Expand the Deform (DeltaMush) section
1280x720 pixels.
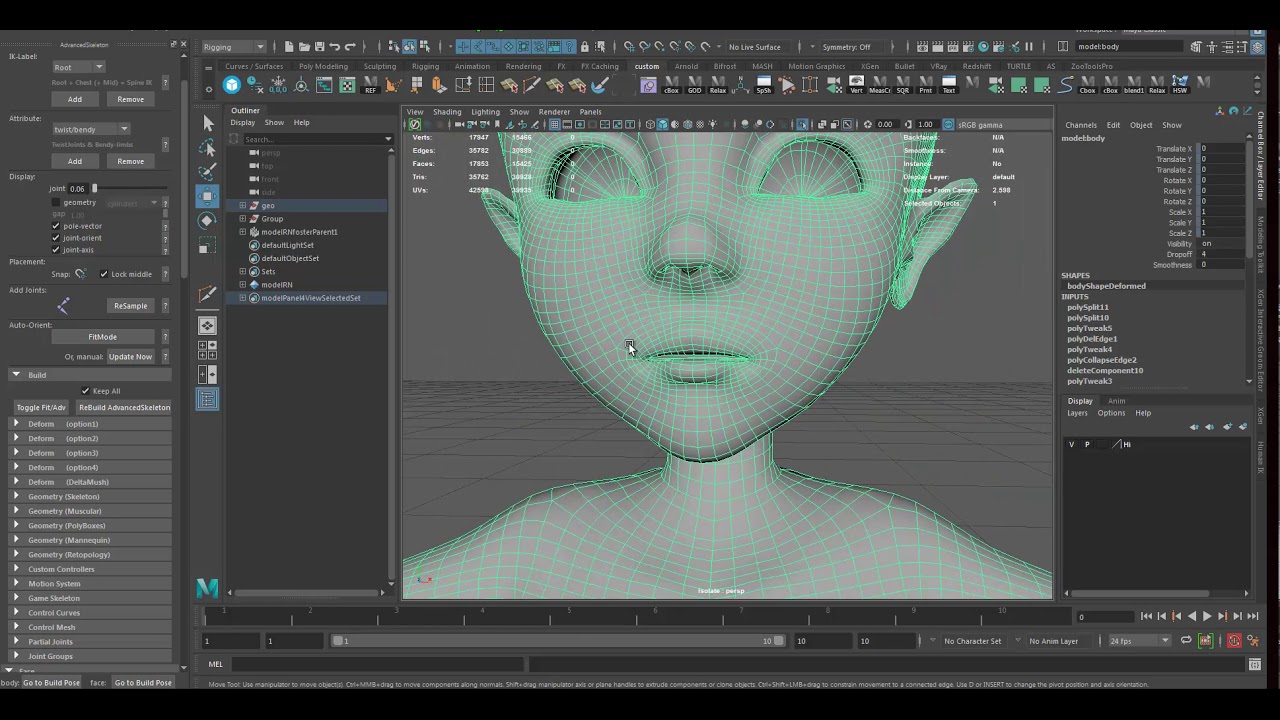pos(16,482)
